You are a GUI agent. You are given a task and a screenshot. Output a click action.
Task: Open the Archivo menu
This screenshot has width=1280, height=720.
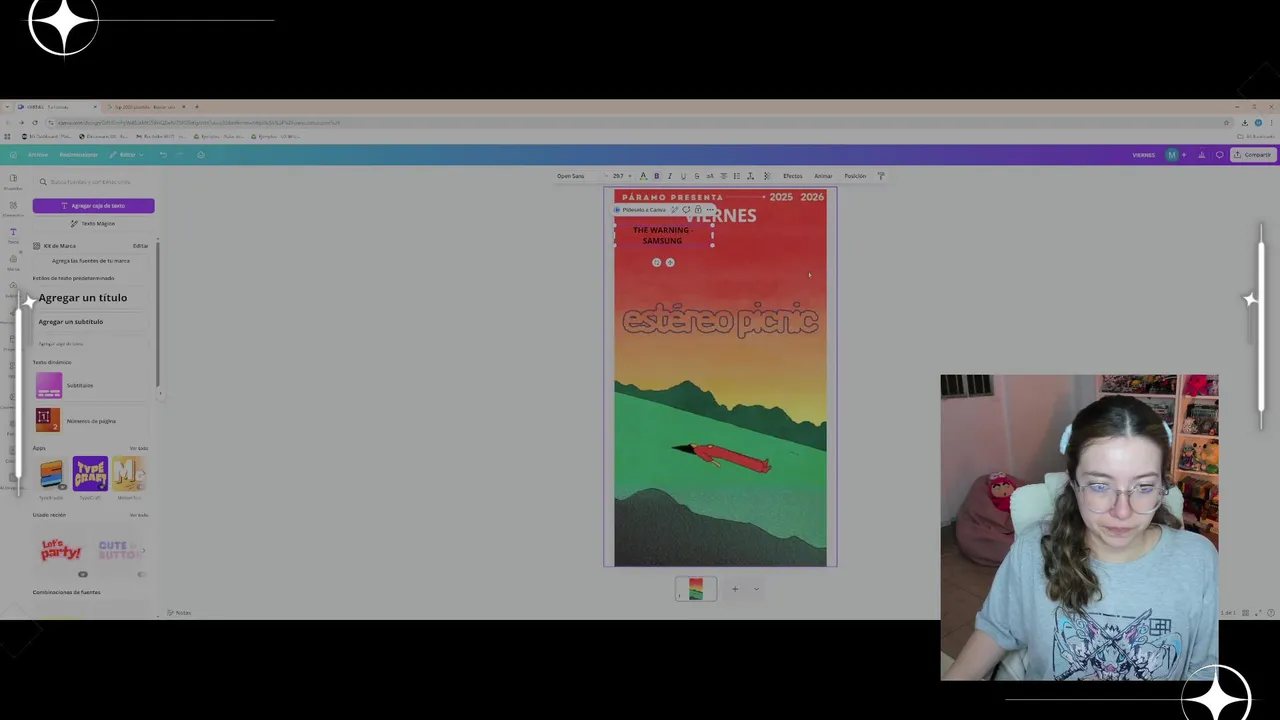click(x=38, y=155)
